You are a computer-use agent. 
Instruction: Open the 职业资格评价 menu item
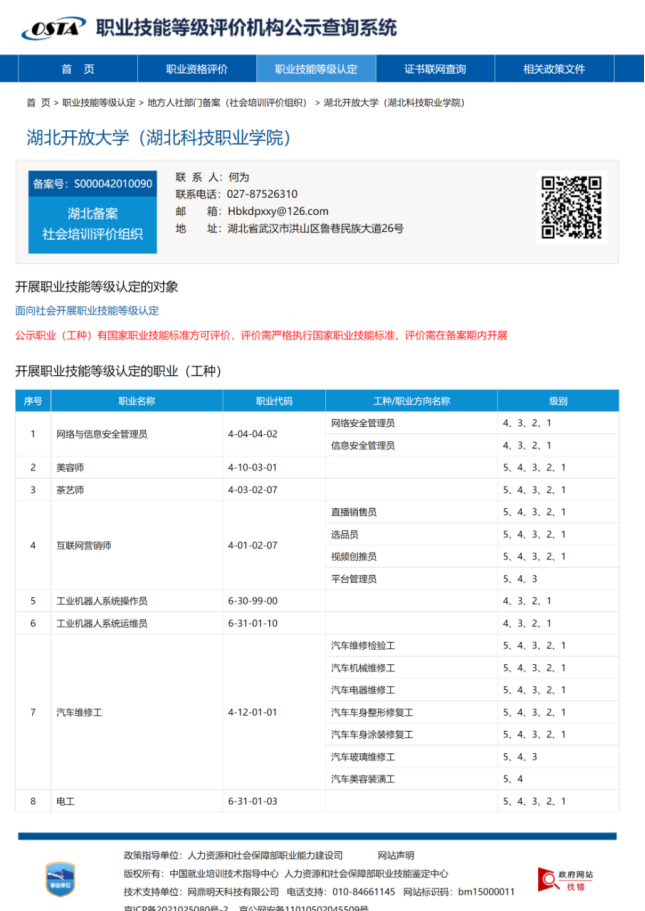(x=197, y=69)
